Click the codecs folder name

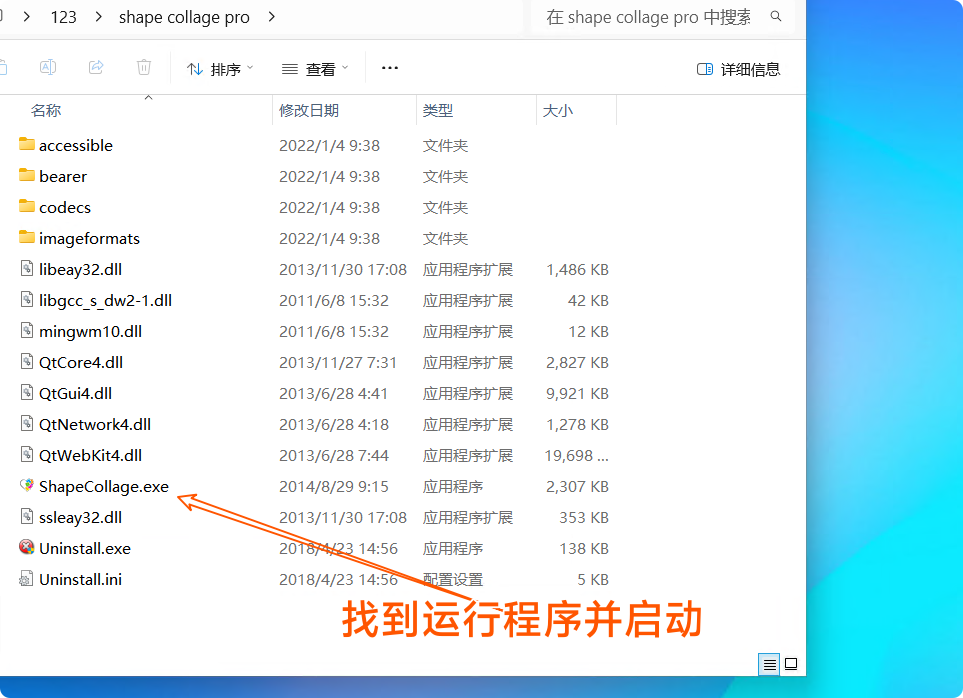click(64, 207)
